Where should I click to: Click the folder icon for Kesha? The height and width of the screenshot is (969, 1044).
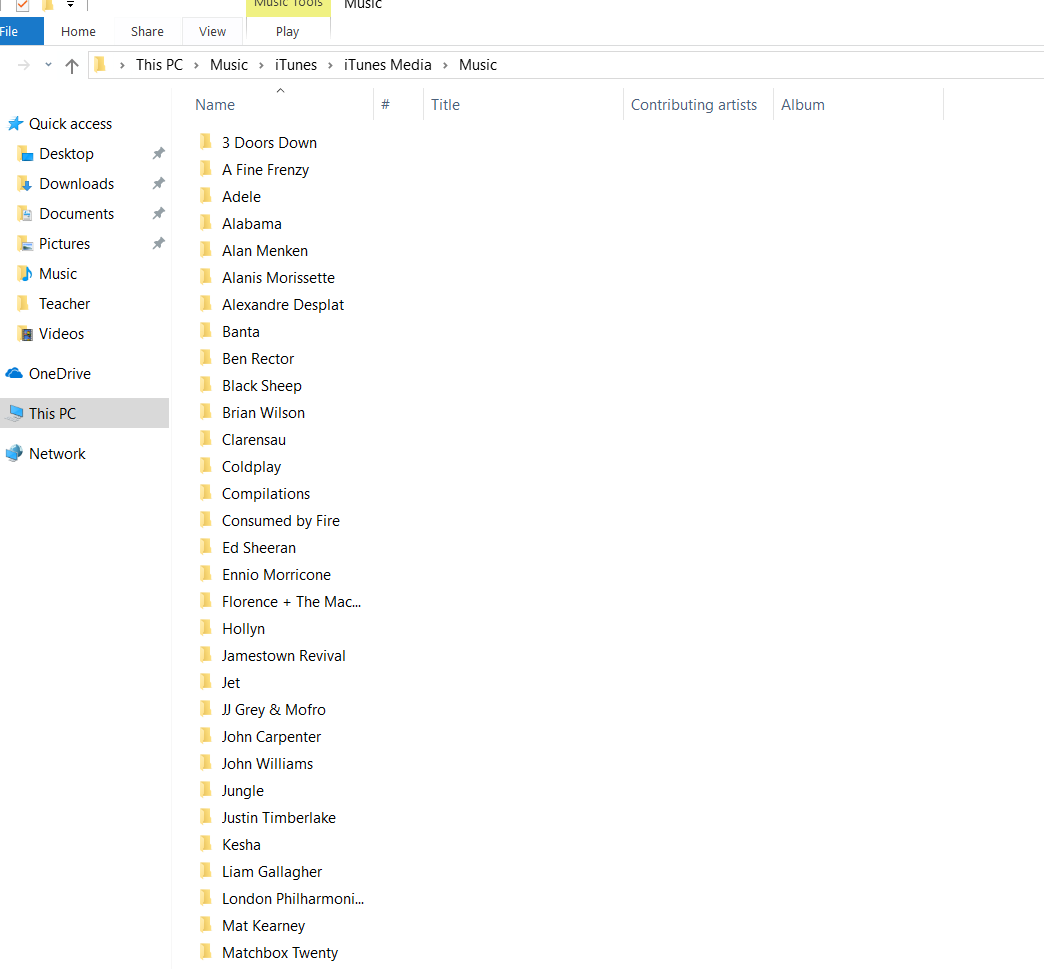pyautogui.click(x=206, y=844)
